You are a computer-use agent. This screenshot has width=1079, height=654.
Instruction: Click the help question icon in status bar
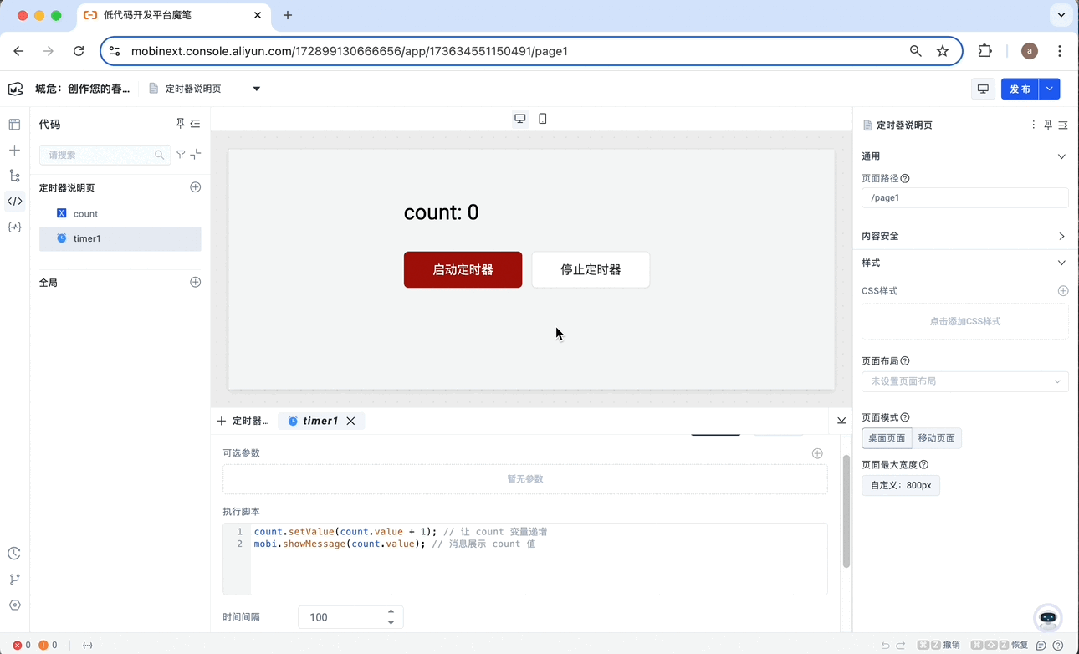click(x=1058, y=645)
